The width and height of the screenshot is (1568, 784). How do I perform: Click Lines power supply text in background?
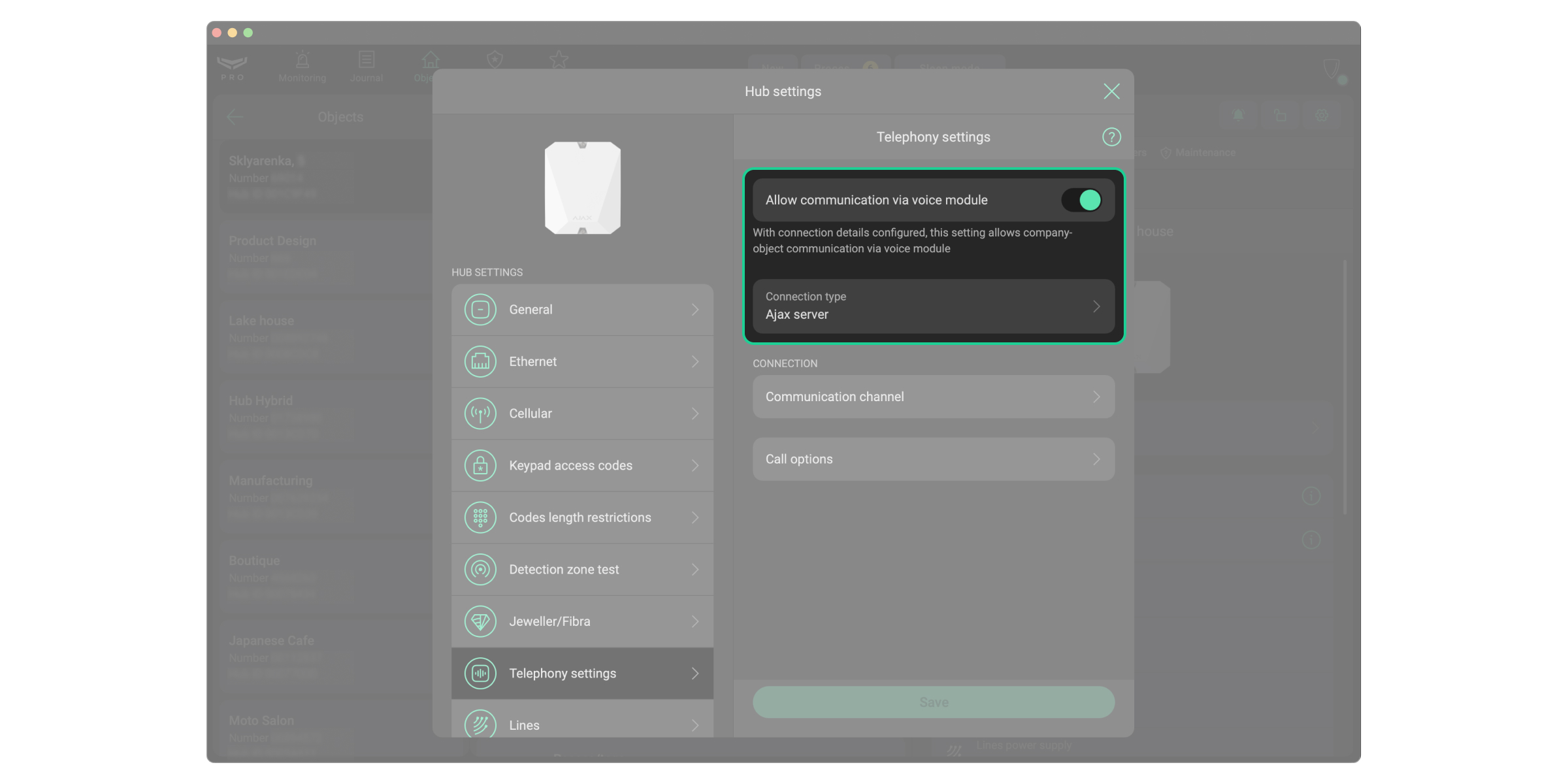pos(1024,745)
